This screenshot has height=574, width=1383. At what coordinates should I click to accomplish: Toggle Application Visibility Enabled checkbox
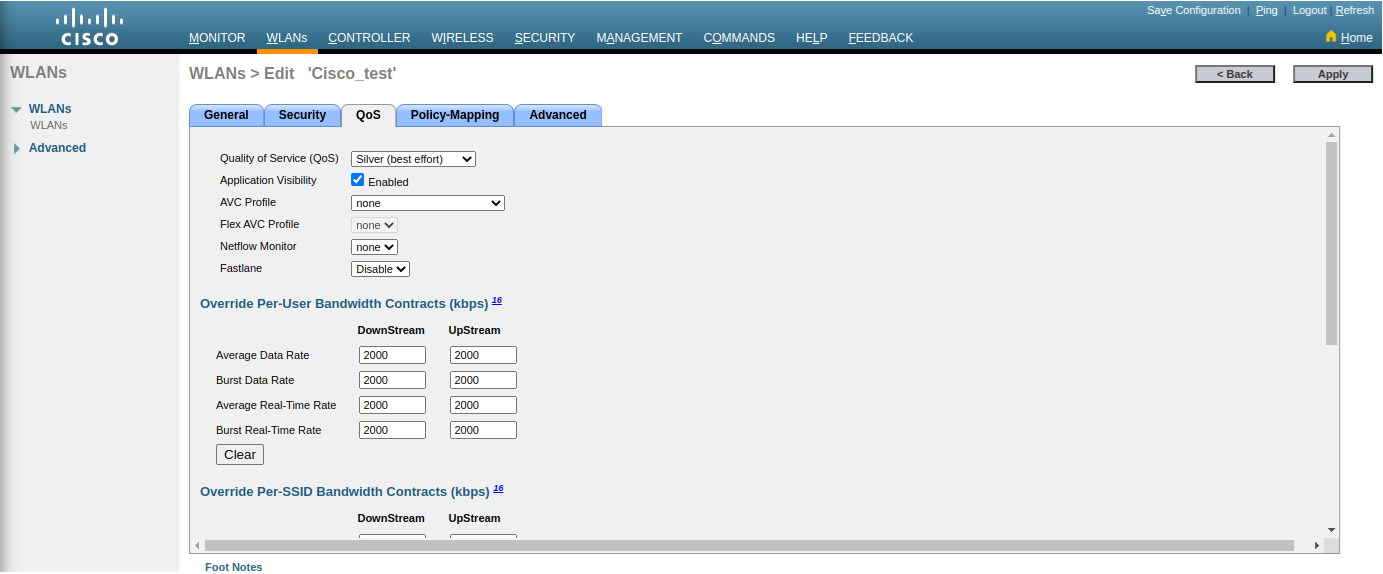(358, 180)
